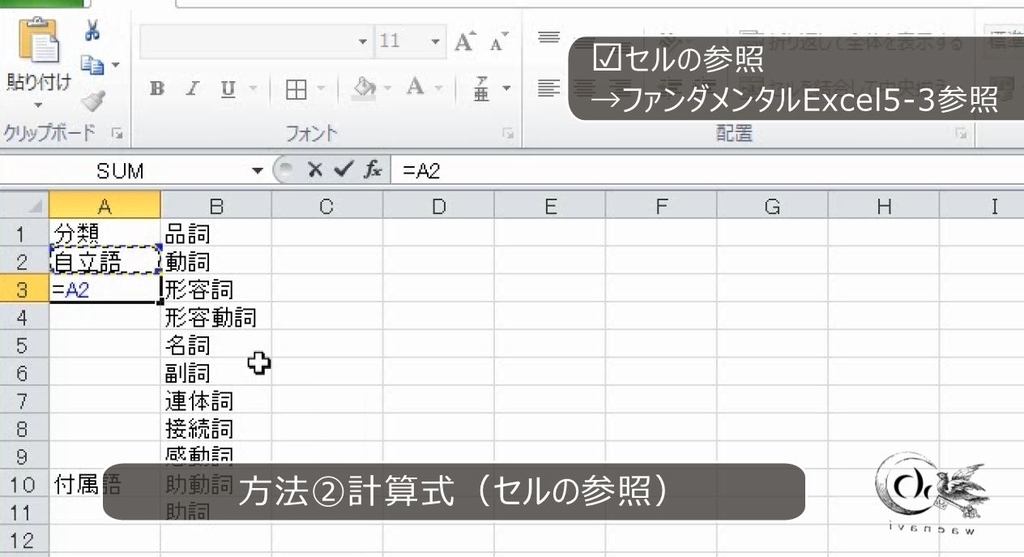Open the phonetic guide dropdown arrow

pyautogui.click(x=507, y=88)
